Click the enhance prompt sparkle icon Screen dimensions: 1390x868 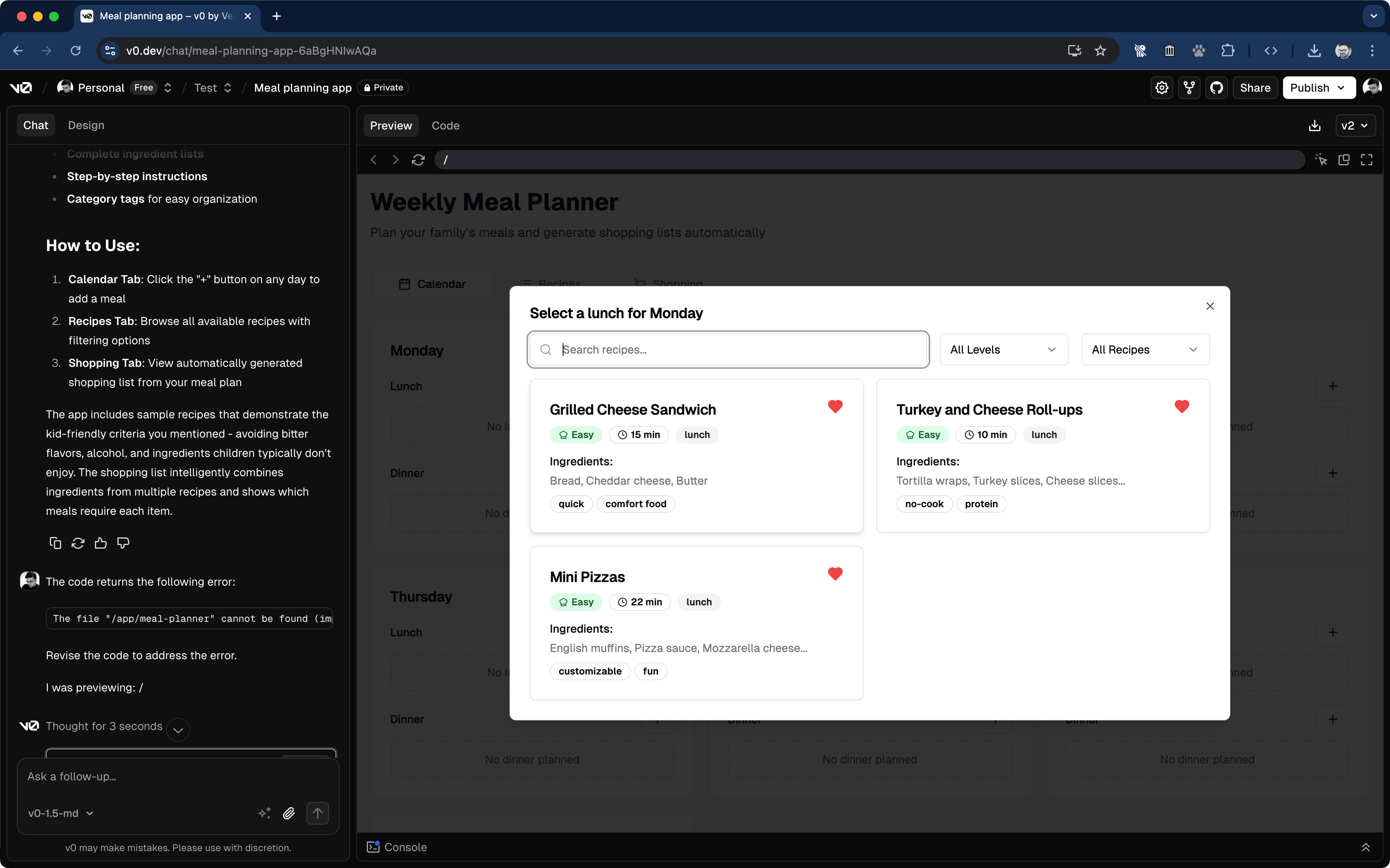[264, 813]
